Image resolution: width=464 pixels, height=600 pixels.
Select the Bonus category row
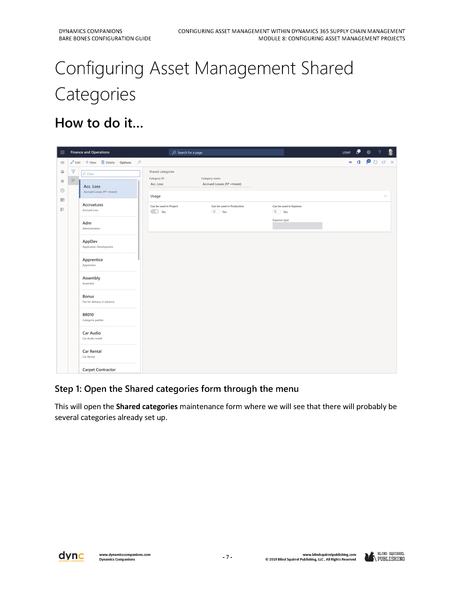(108, 299)
